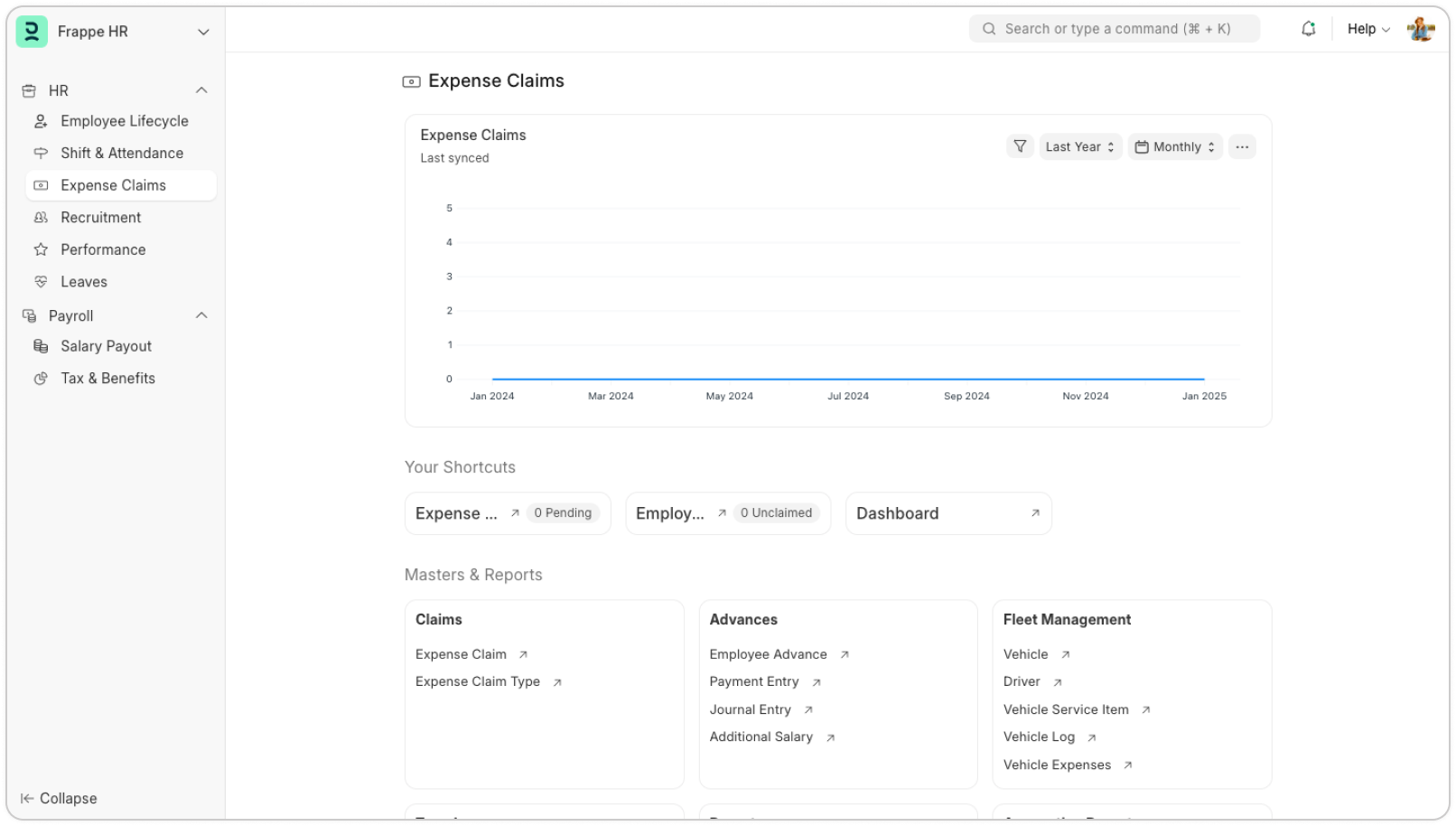Open the Employee Advance link

(768, 654)
